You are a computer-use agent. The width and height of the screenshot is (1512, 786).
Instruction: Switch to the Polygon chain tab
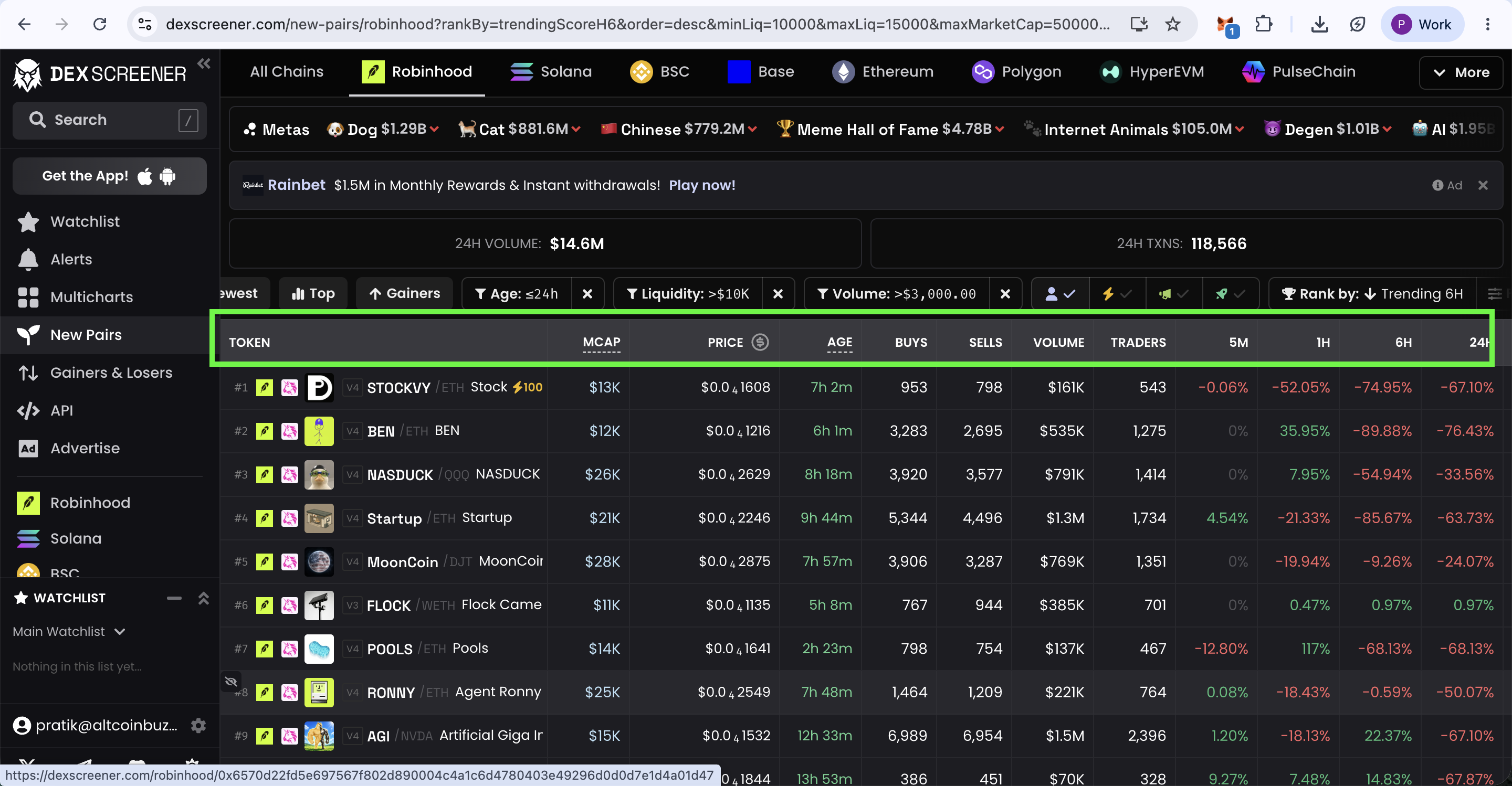pos(1016,71)
